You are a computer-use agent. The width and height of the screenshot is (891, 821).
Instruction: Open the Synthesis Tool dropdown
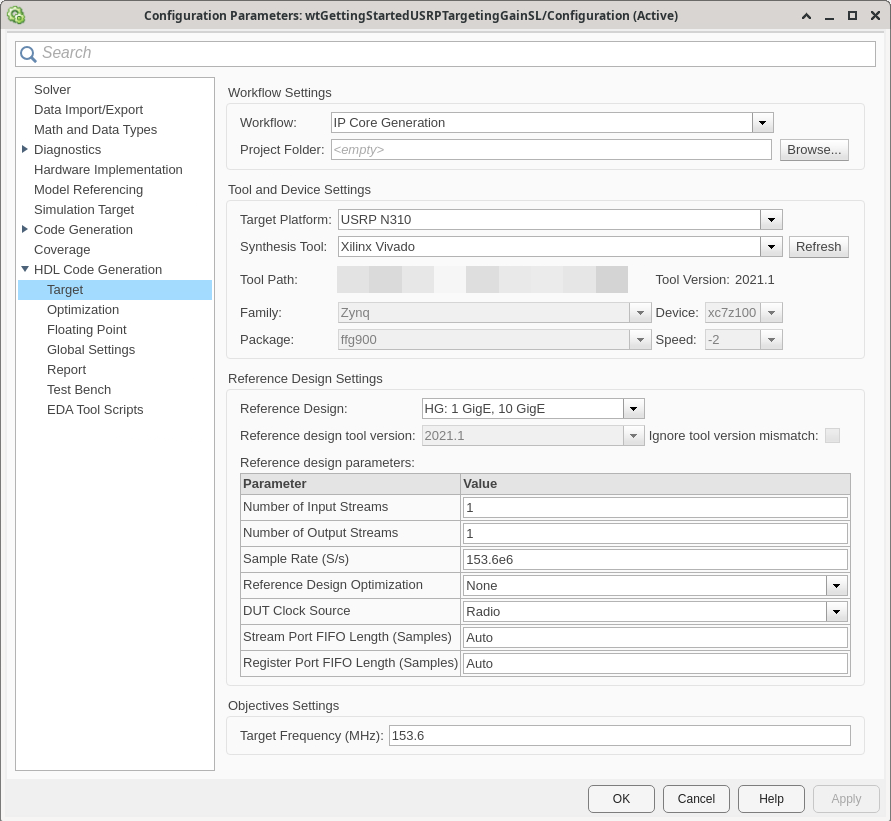(x=771, y=246)
